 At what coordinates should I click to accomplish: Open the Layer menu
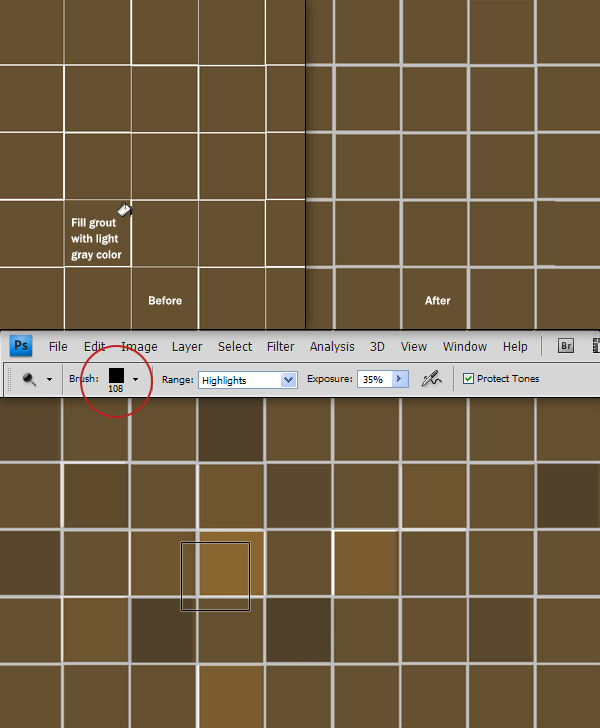click(x=187, y=347)
